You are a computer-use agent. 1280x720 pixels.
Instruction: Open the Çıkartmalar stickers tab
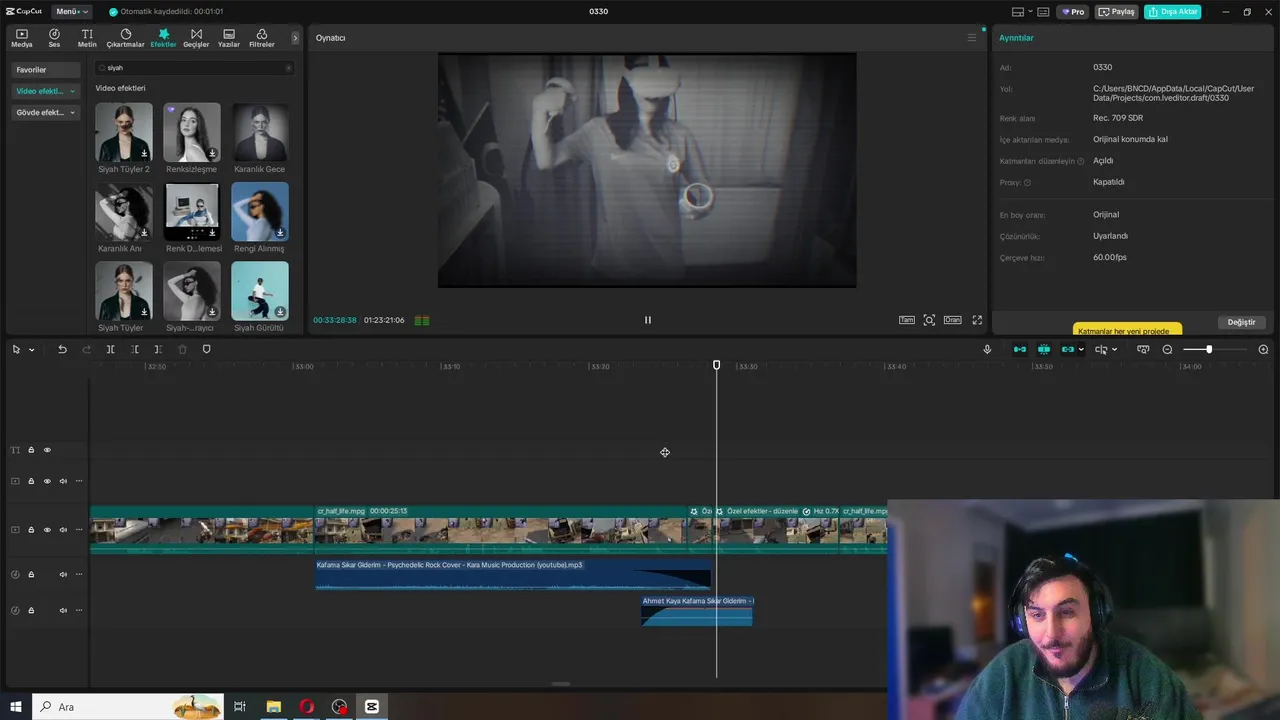125,38
